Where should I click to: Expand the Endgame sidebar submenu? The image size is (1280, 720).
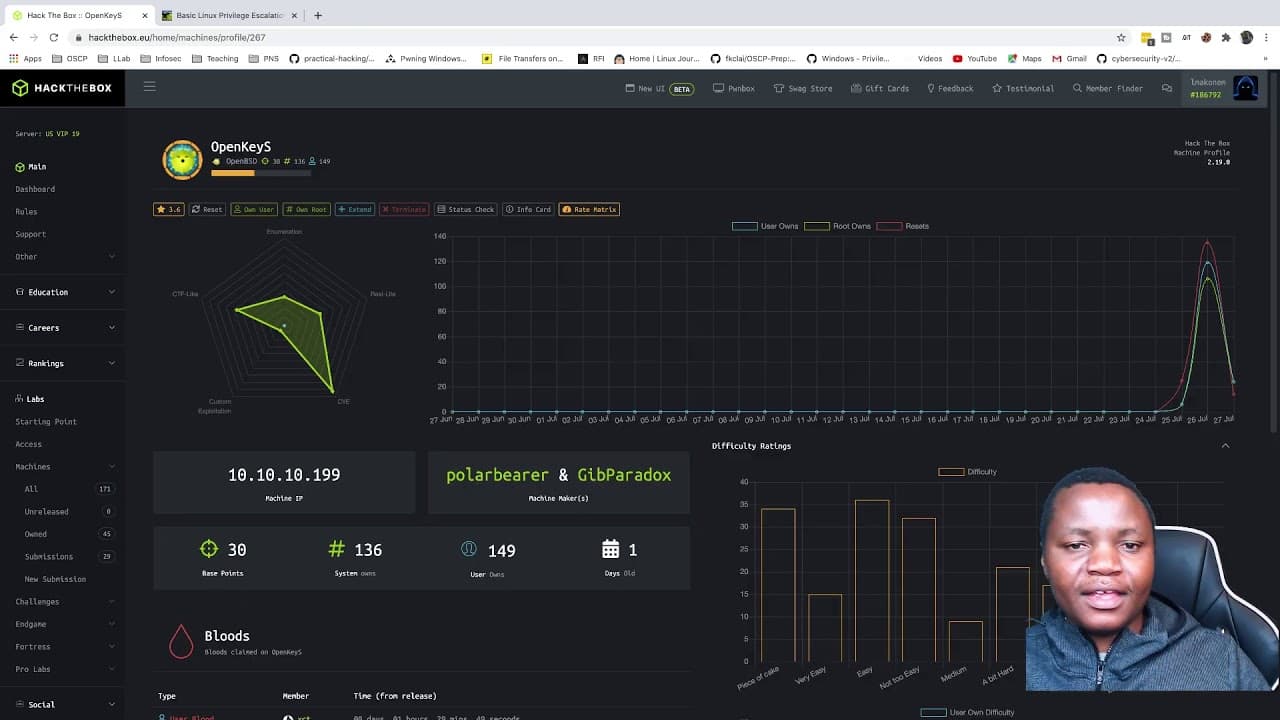[x=65, y=624]
